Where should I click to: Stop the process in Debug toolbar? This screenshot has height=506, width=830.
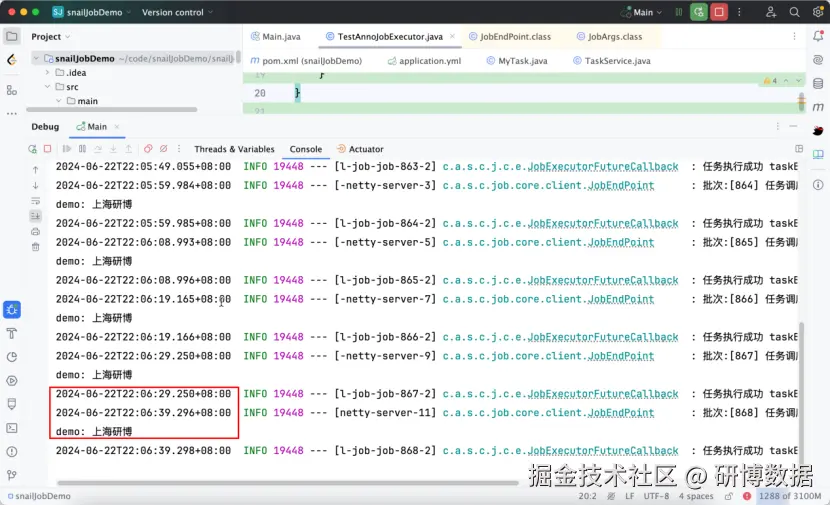tap(47, 149)
